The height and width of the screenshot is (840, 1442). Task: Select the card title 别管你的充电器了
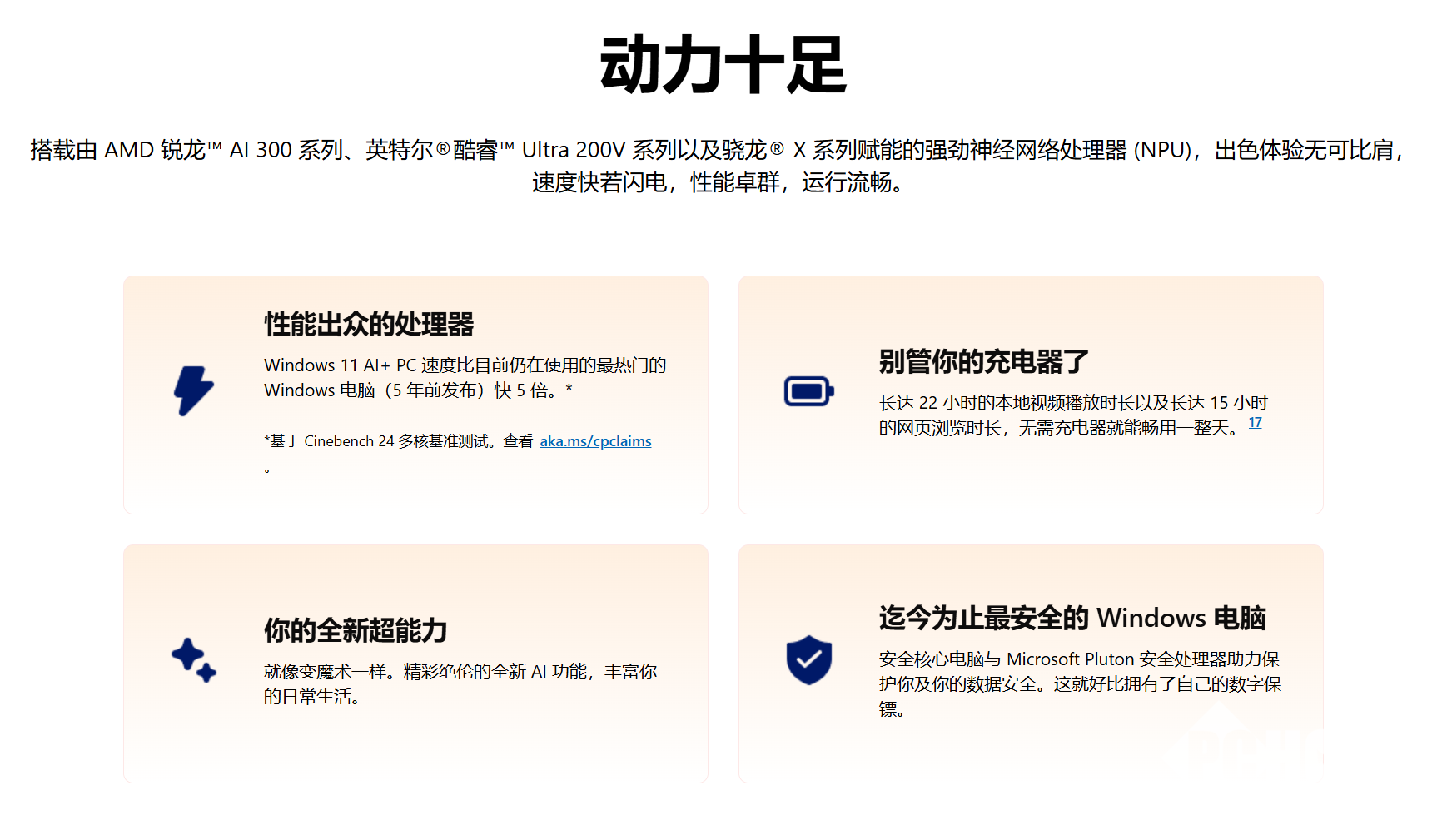point(983,361)
